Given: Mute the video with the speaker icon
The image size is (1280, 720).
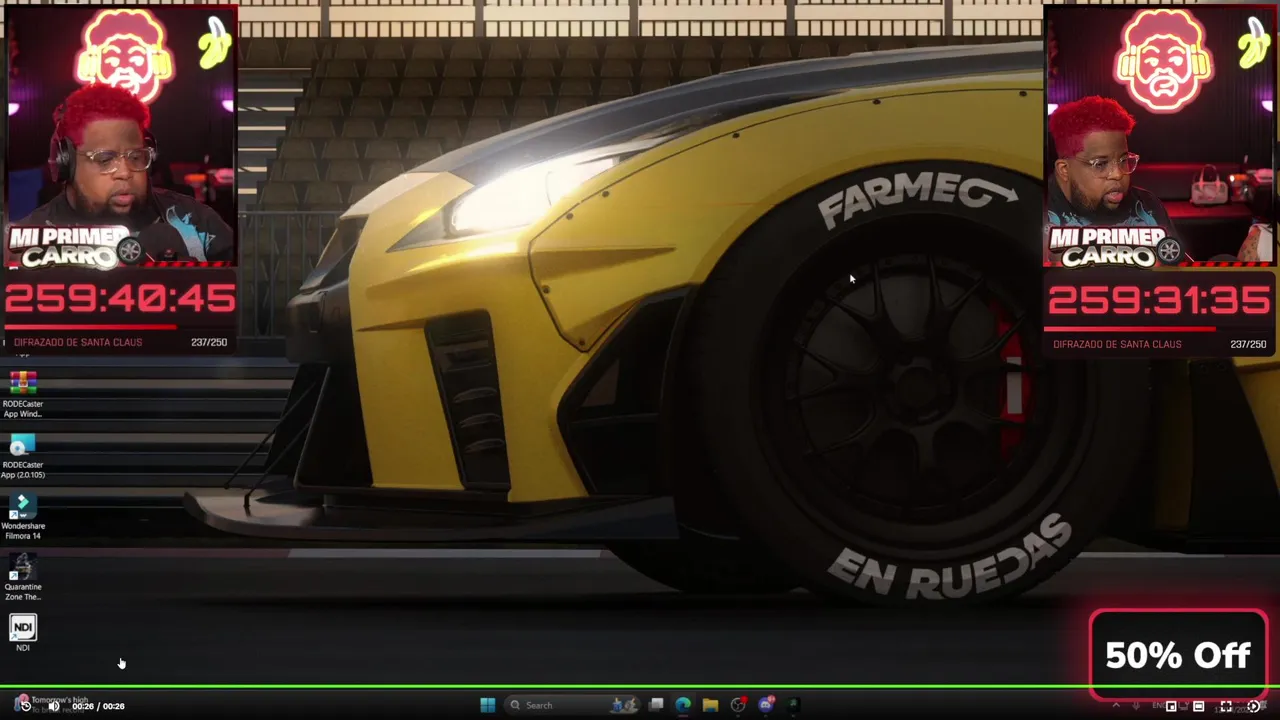Looking at the screenshot, I should click(x=54, y=706).
